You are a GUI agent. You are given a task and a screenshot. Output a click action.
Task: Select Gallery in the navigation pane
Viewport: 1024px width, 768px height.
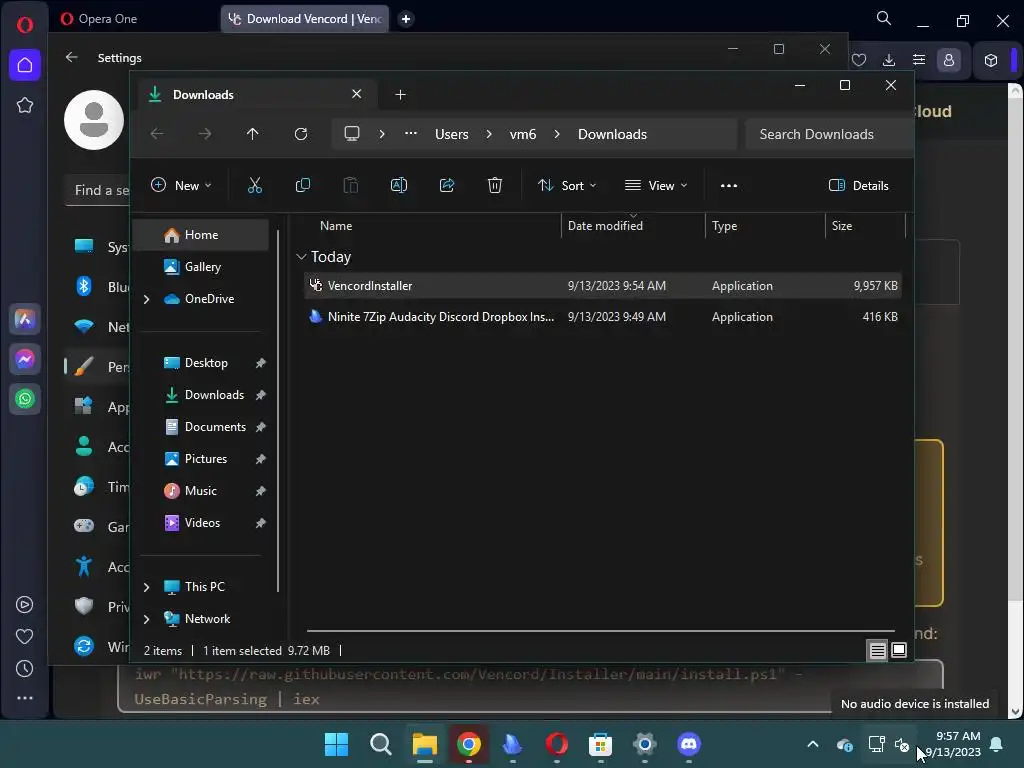point(201,267)
